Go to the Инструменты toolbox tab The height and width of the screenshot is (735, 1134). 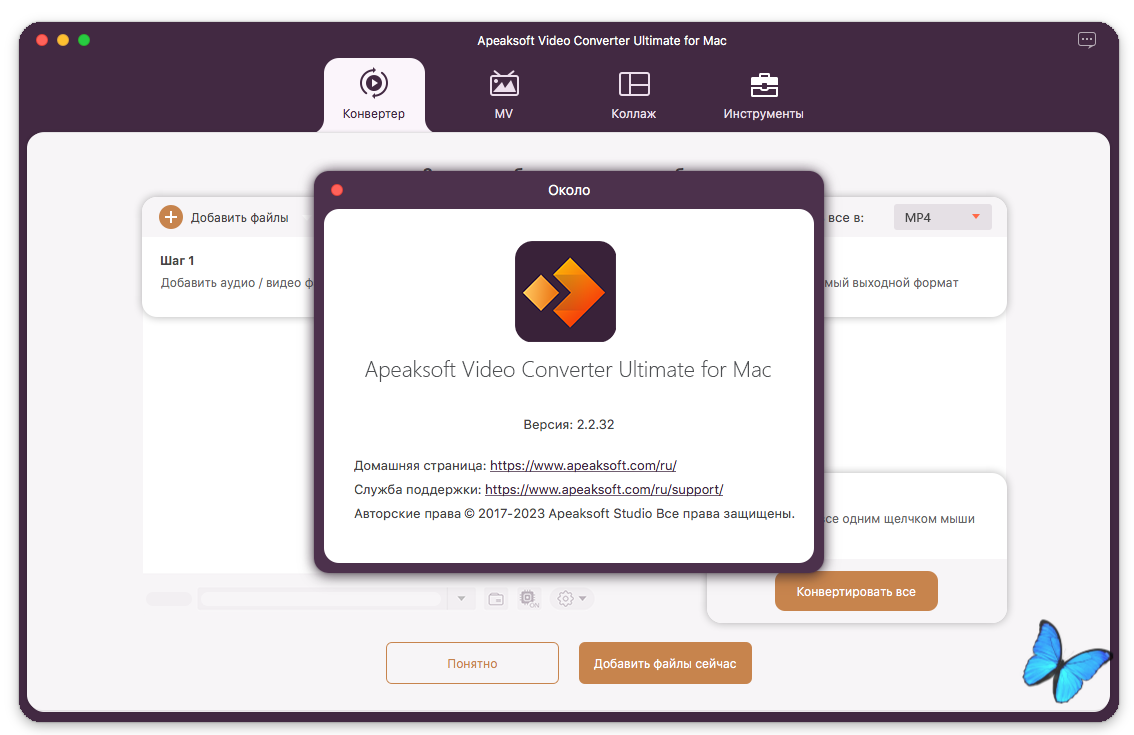coord(763,95)
